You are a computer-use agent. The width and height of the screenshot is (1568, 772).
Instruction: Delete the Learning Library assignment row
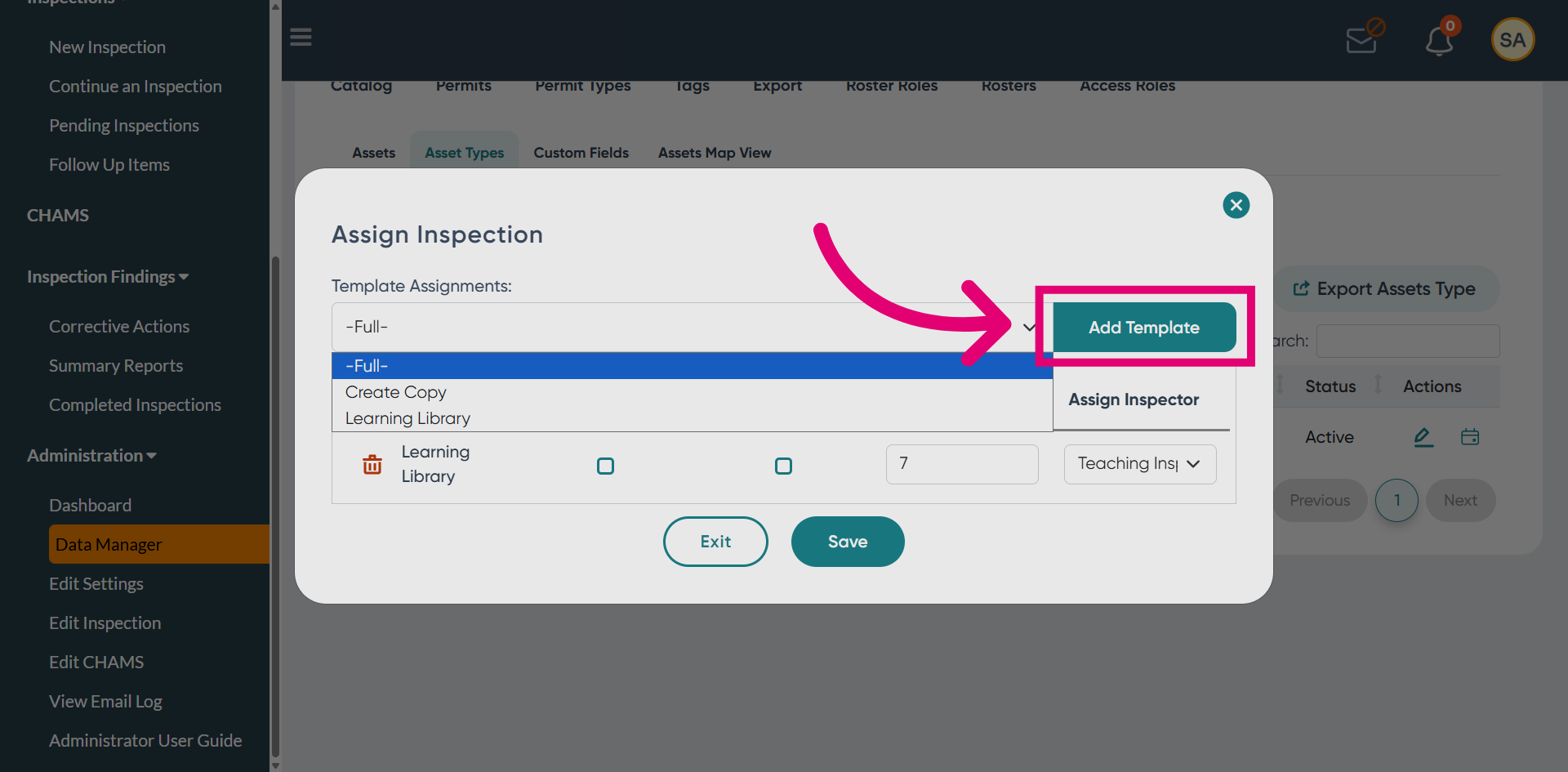[x=372, y=464]
